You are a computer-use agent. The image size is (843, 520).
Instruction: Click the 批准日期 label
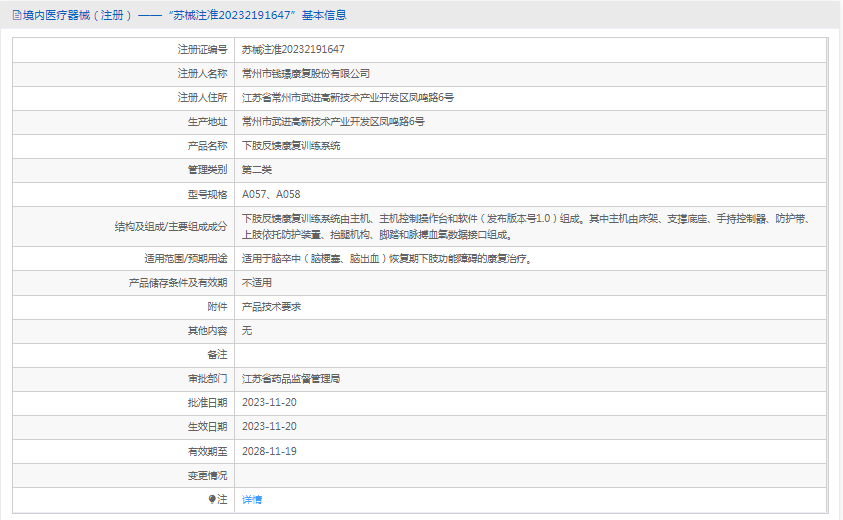tap(207, 403)
